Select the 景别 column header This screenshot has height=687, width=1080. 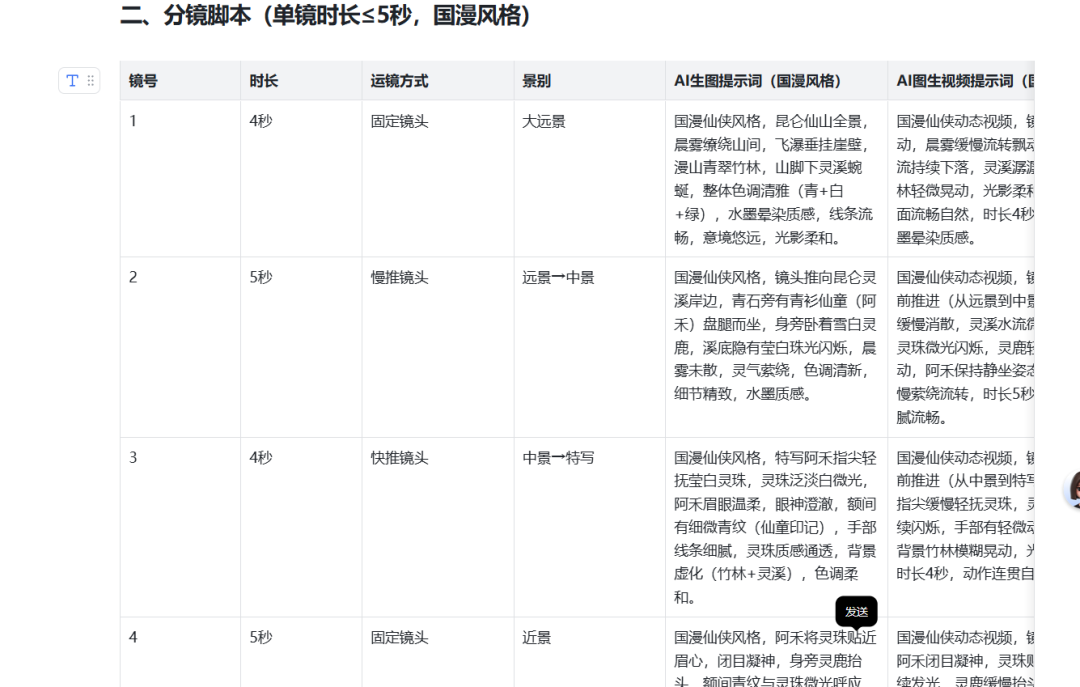tap(536, 81)
